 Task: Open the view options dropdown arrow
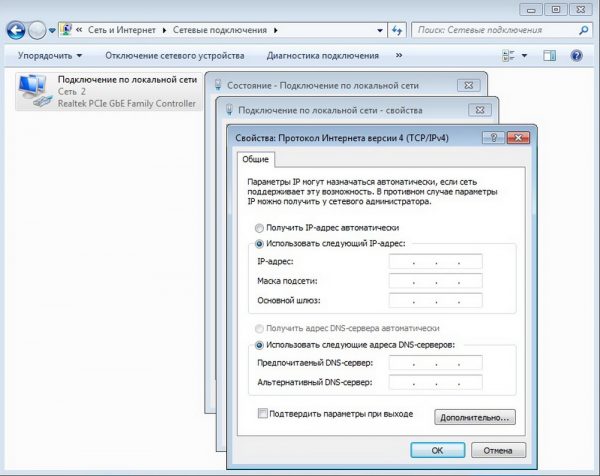[524, 56]
